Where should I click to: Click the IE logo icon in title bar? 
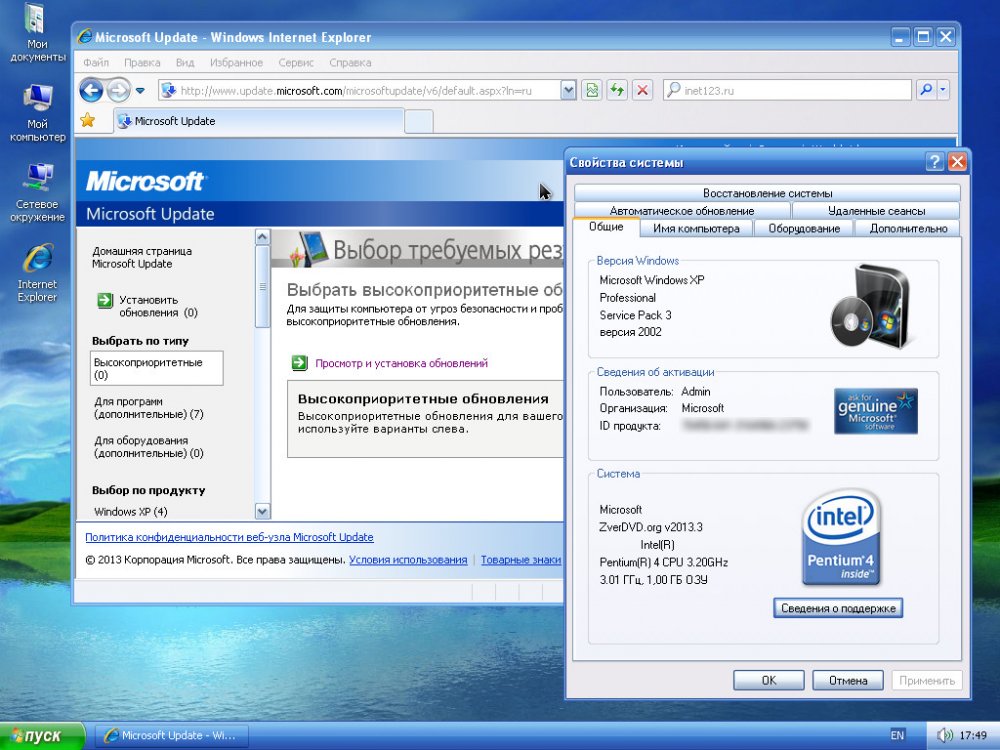click(84, 36)
